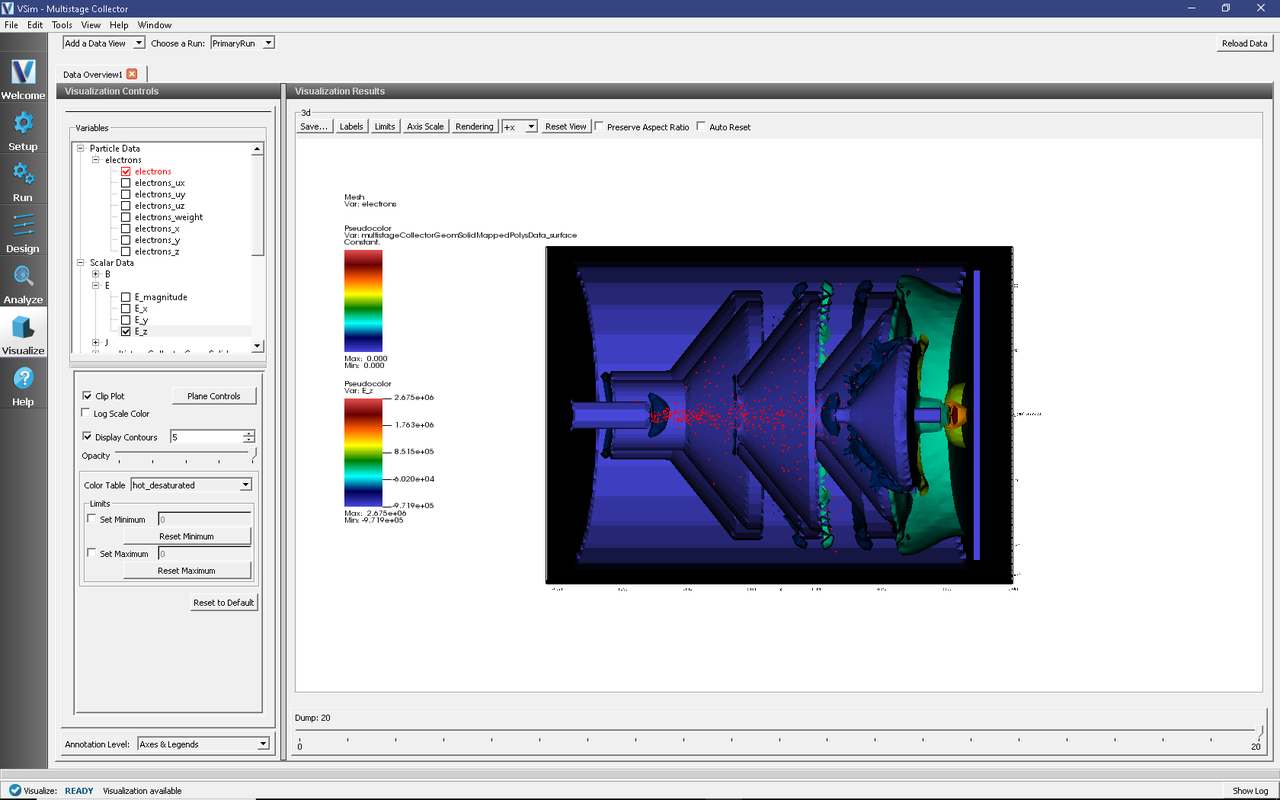This screenshot has width=1280, height=800.
Task: Click the Set Minimum value field
Action: (x=204, y=519)
